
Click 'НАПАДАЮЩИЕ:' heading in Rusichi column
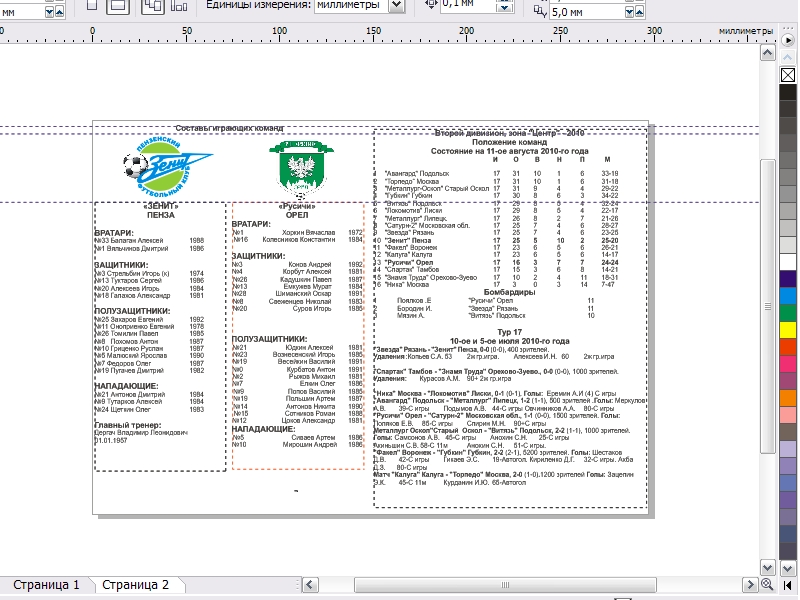(270, 429)
